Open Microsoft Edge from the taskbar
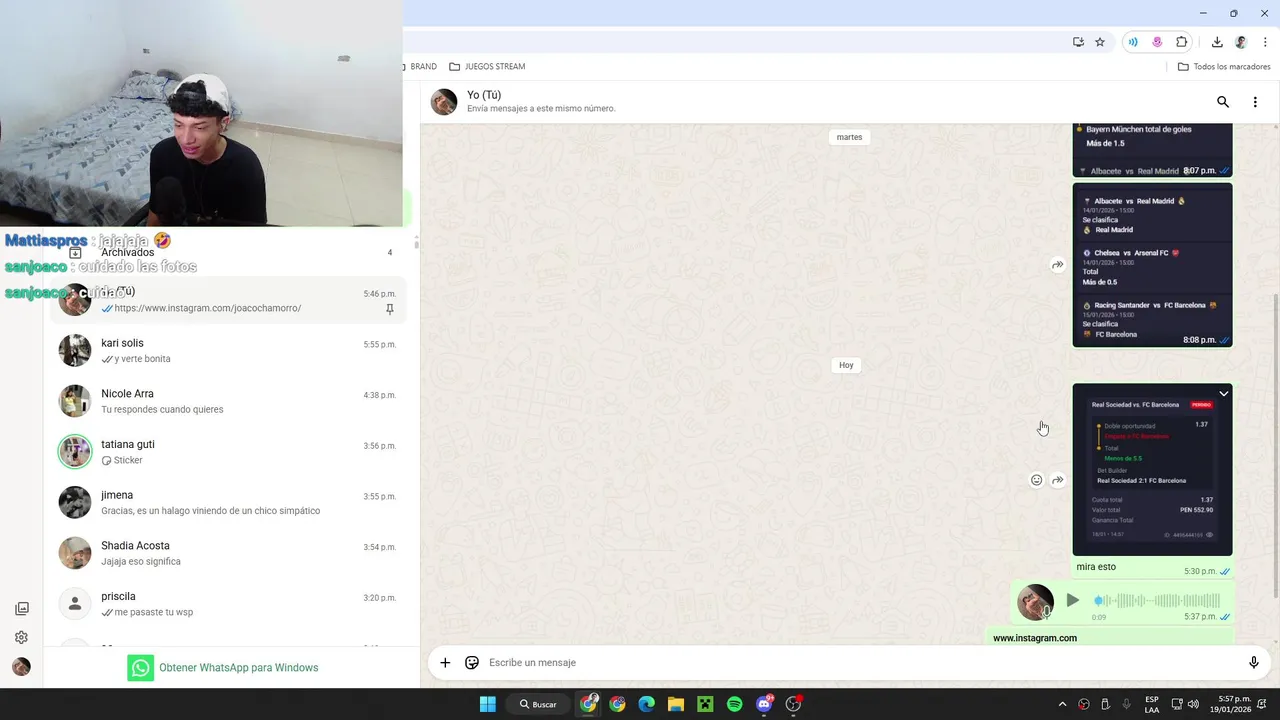1280x720 pixels. tap(646, 704)
